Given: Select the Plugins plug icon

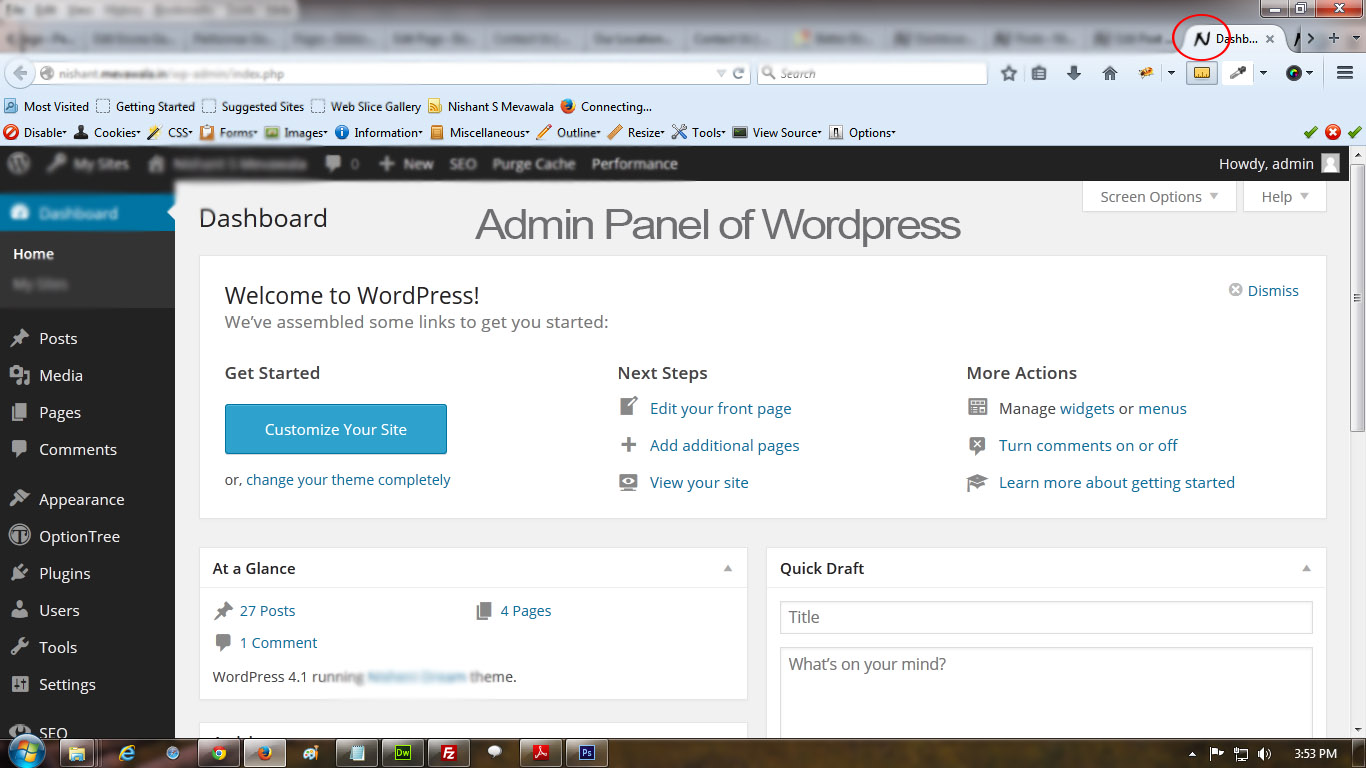Looking at the screenshot, I should pyautogui.click(x=21, y=573).
